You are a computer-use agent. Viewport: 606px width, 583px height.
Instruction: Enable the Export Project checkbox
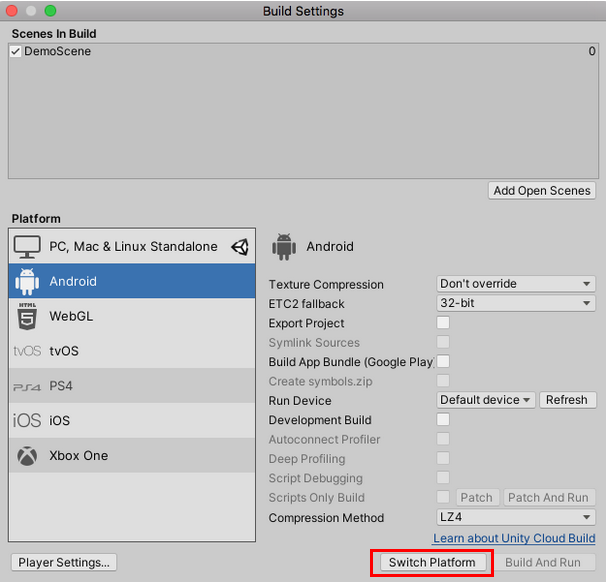pos(443,322)
